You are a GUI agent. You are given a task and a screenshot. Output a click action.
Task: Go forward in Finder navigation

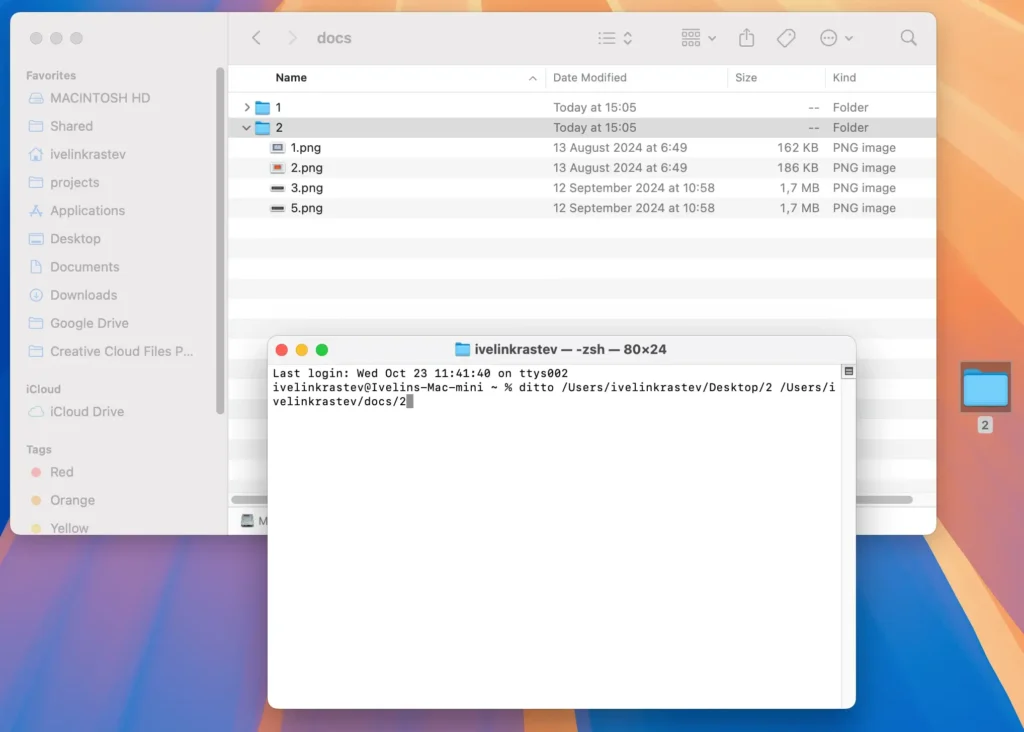[292, 38]
